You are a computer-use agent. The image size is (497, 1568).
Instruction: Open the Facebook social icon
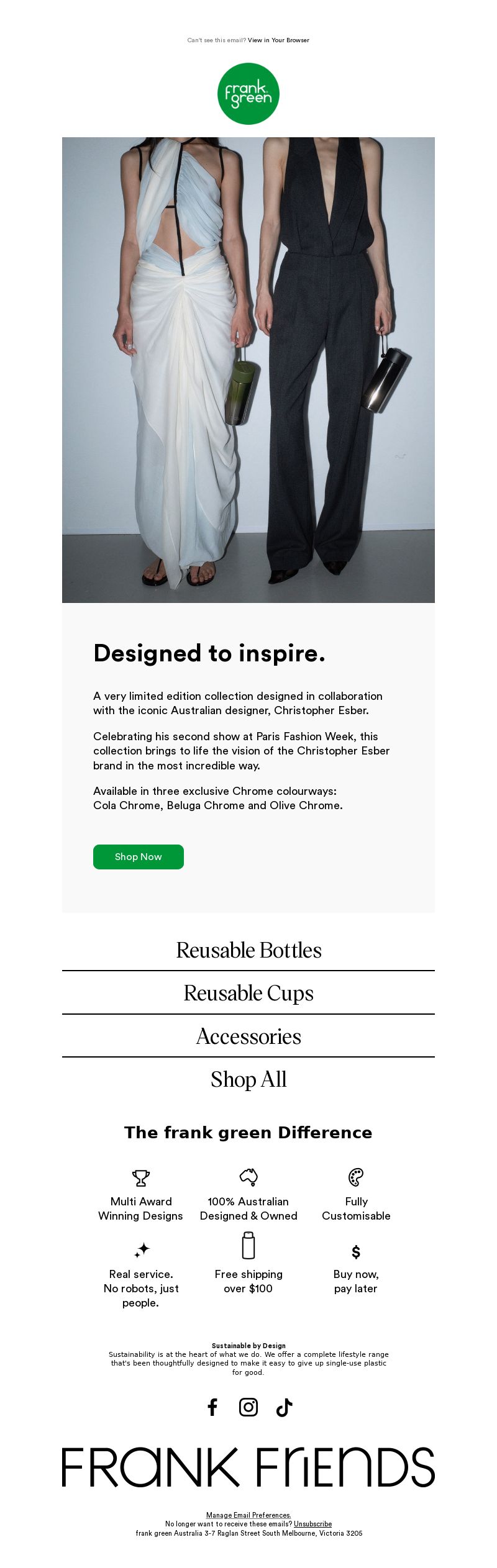(x=212, y=1407)
